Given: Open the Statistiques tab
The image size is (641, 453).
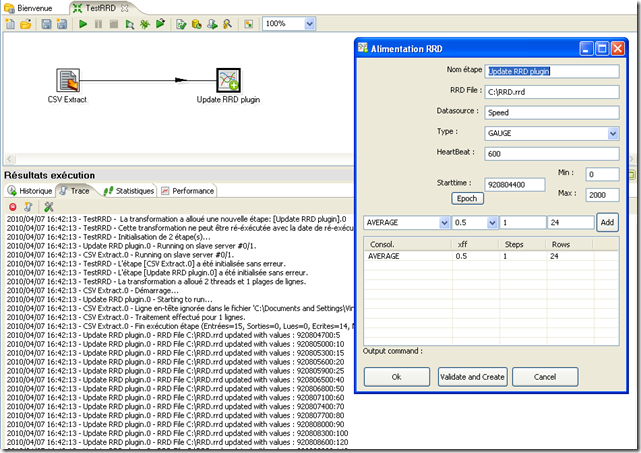Looking at the screenshot, I should tap(129, 191).
